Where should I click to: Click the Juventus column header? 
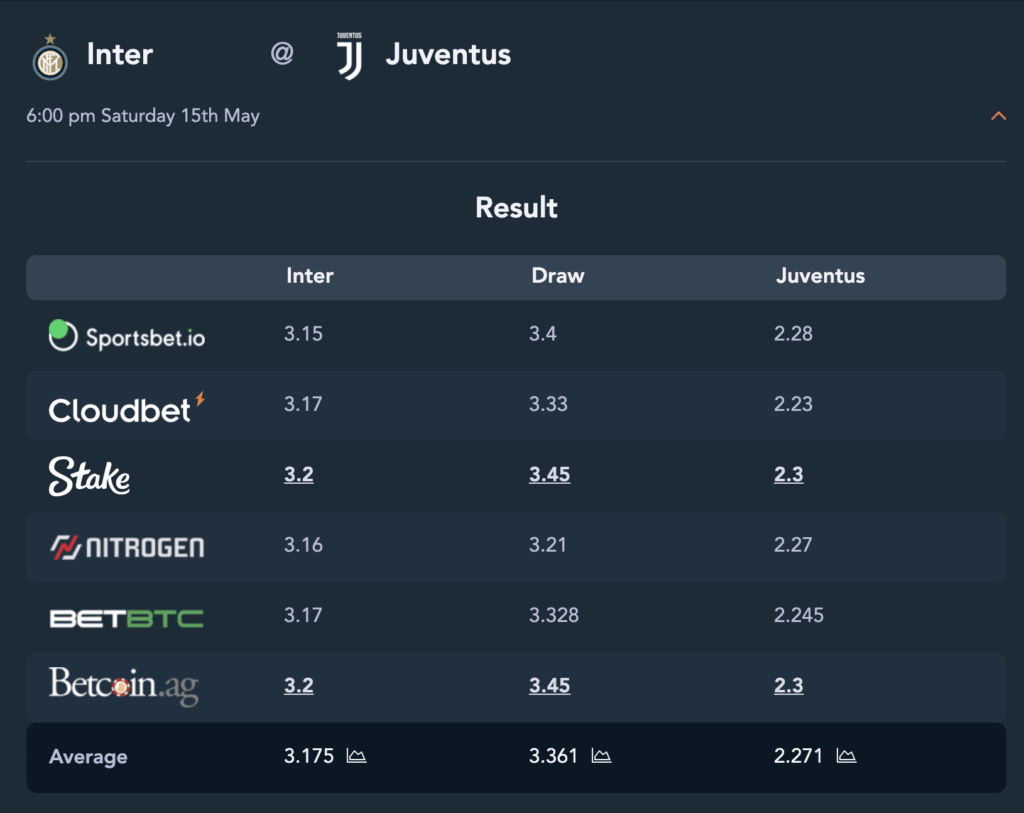tap(820, 276)
